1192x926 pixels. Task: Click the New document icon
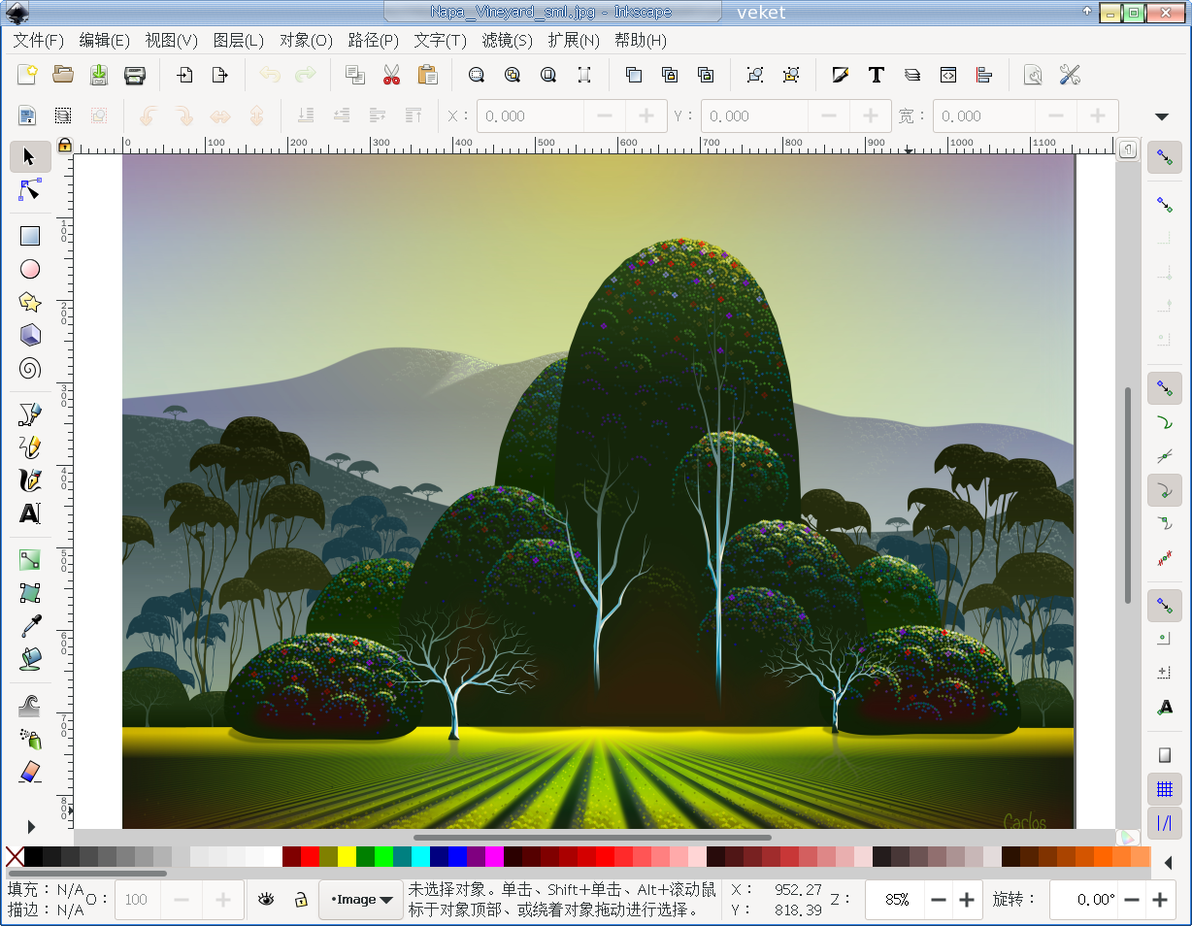coord(27,75)
